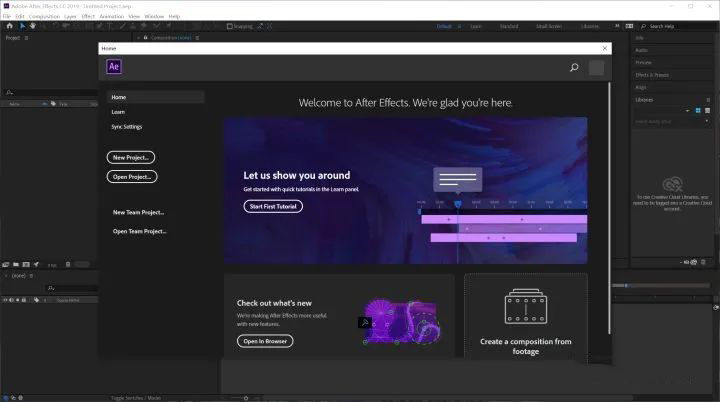The image size is (720, 402).
Task: Click the film strip composition icon
Action: [x=526, y=306]
